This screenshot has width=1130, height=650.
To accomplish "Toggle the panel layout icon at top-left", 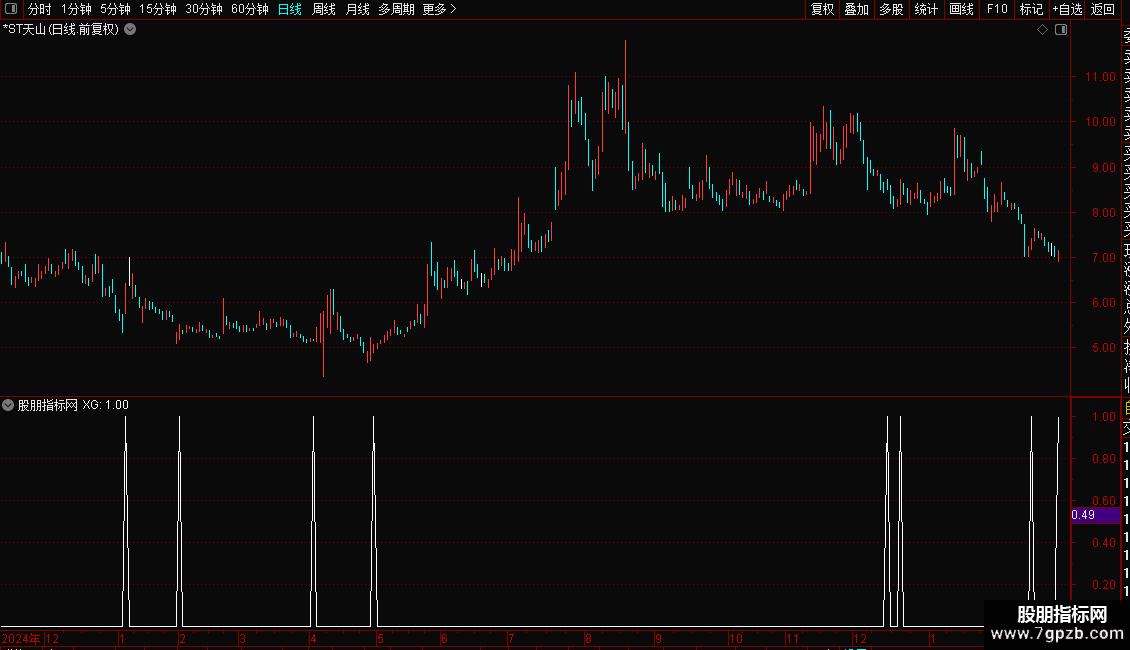I will [x=11, y=9].
